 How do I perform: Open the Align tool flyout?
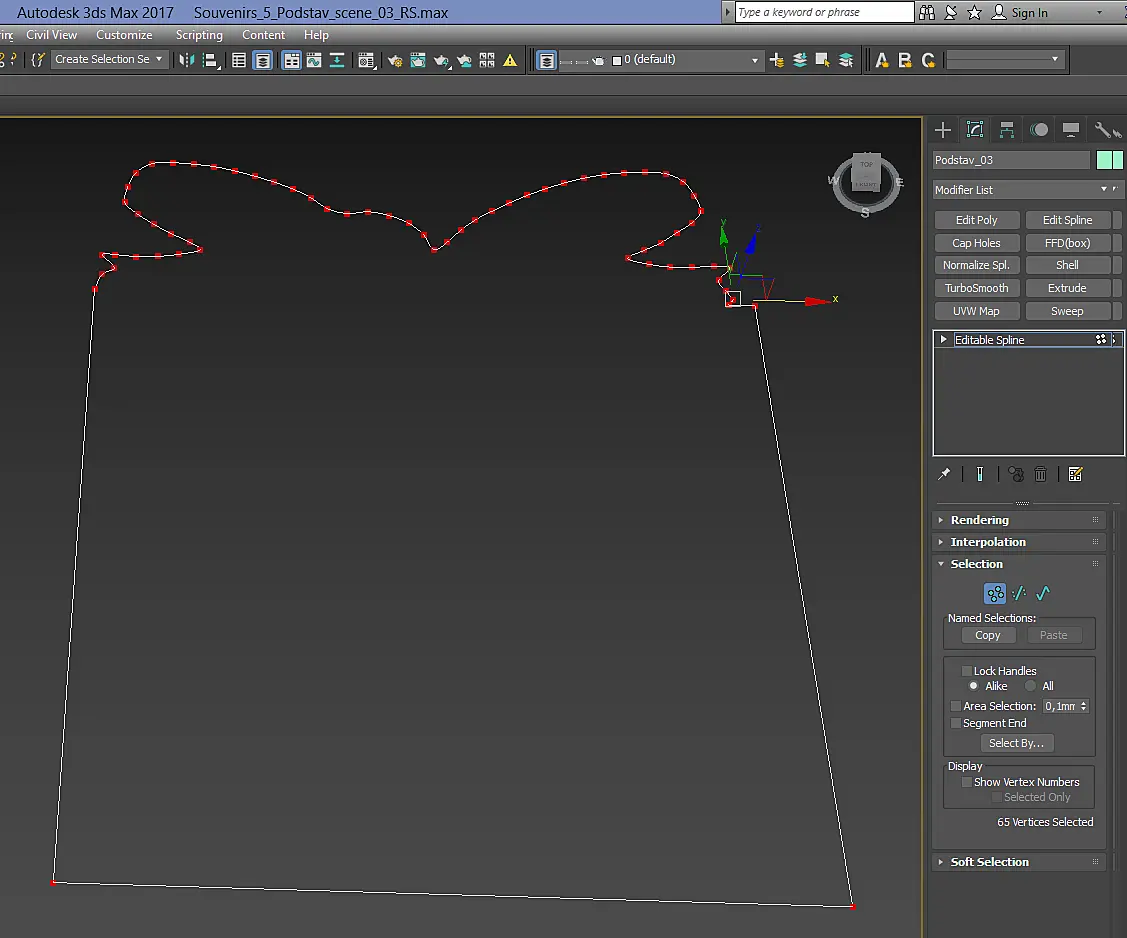point(210,60)
